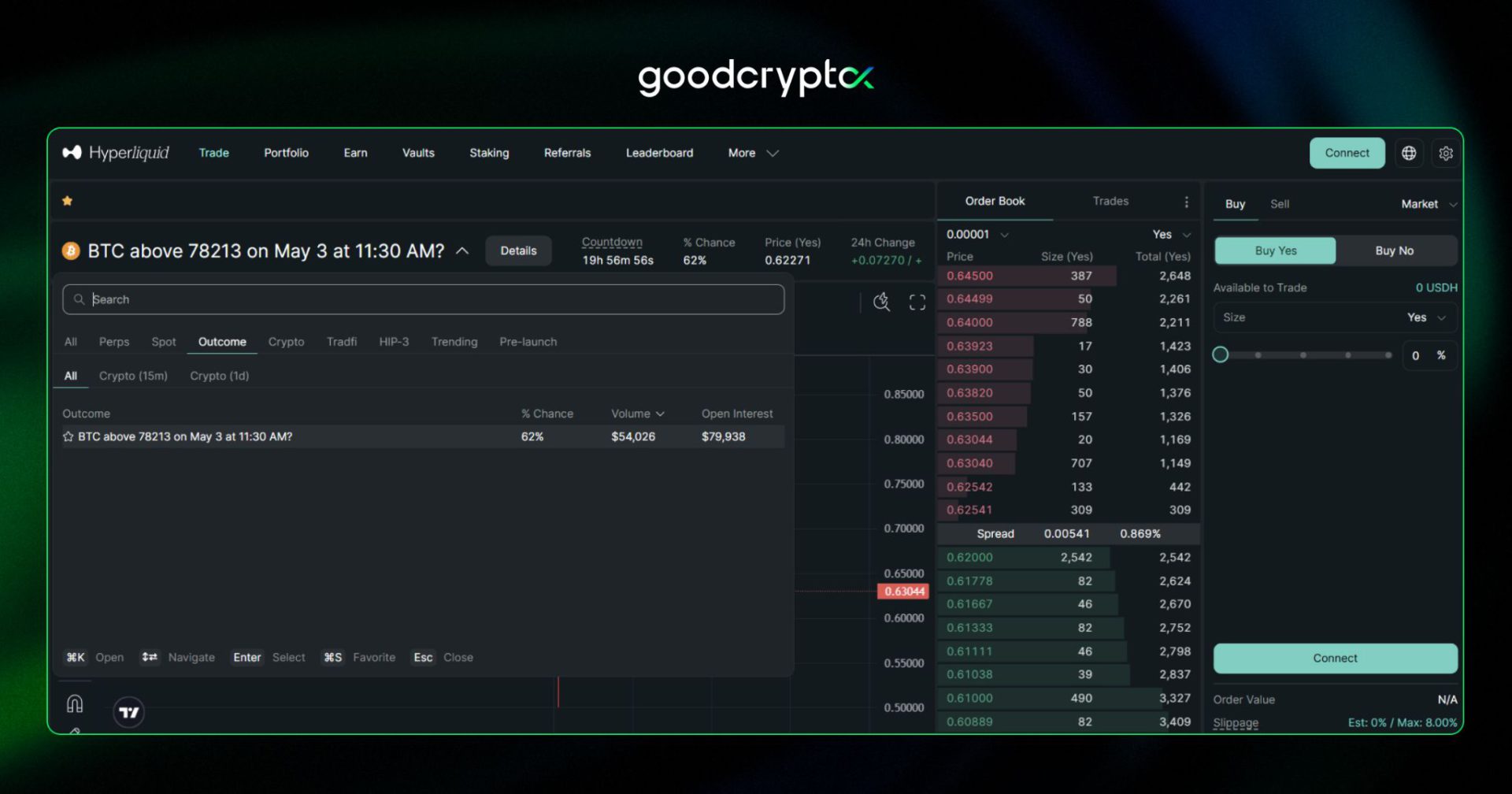
Task: Filter markets by Spot
Action: click(164, 342)
